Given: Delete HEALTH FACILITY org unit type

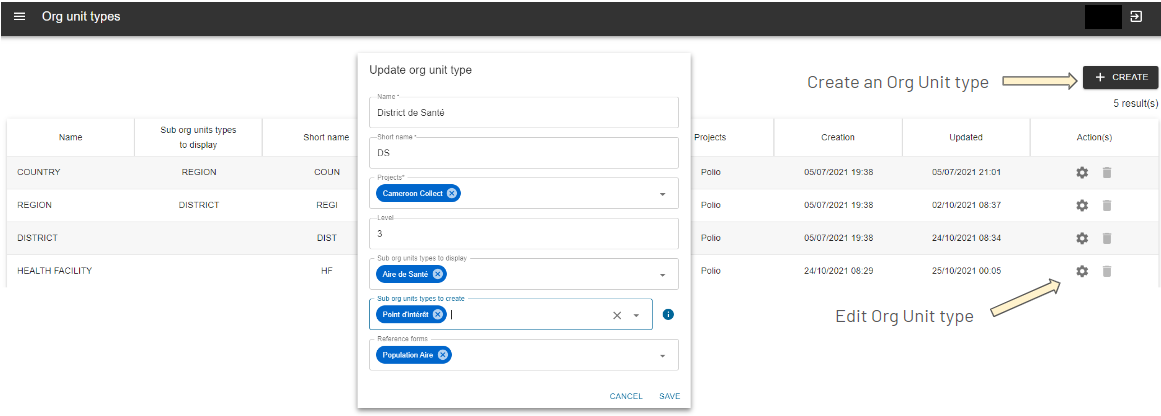Looking at the screenshot, I should pos(1107,271).
